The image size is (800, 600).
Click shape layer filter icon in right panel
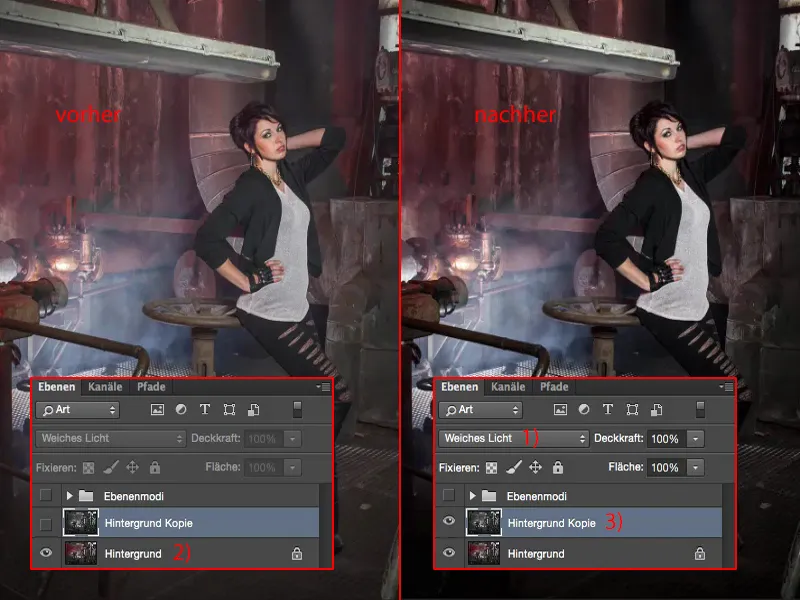pos(632,410)
